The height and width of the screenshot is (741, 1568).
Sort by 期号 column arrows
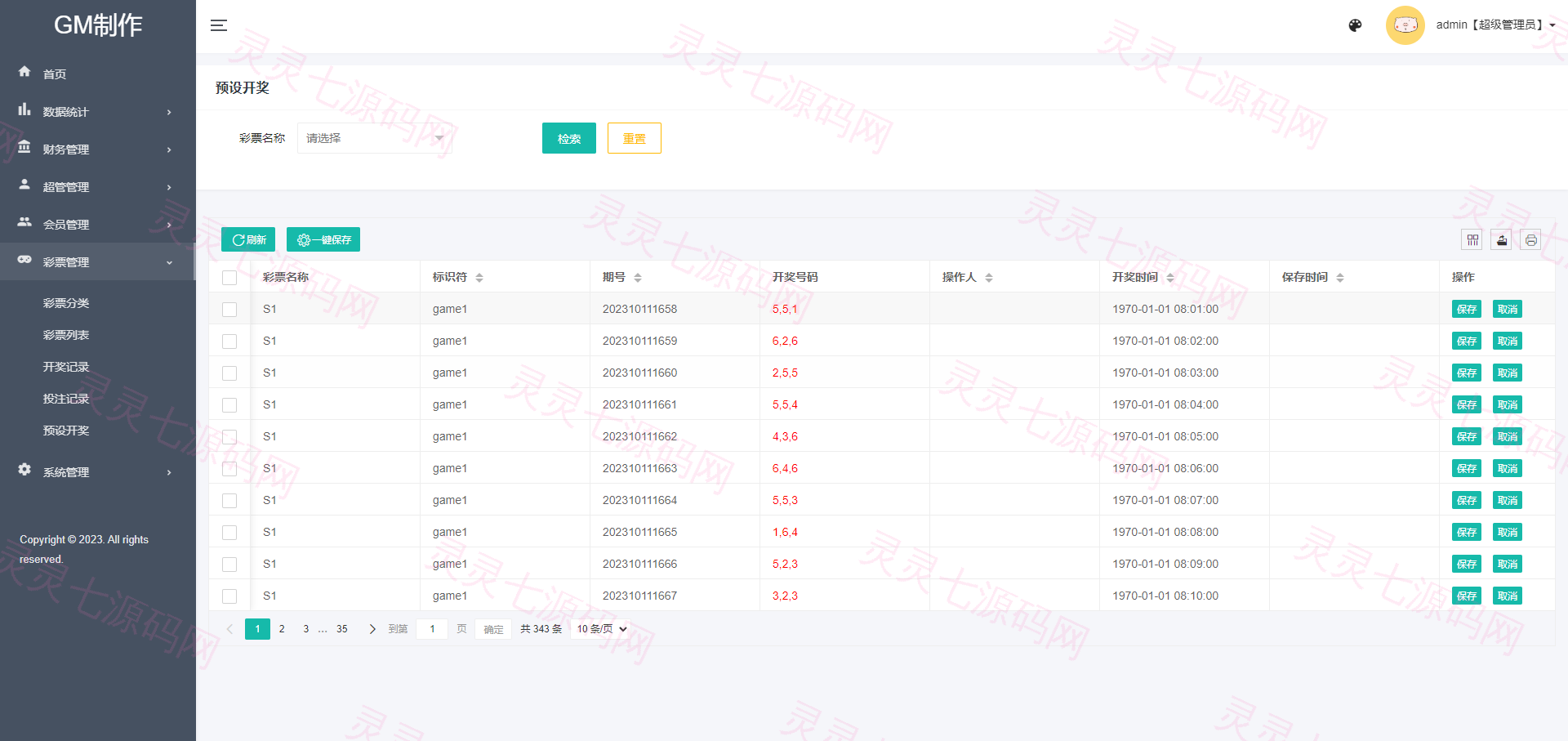pos(638,278)
